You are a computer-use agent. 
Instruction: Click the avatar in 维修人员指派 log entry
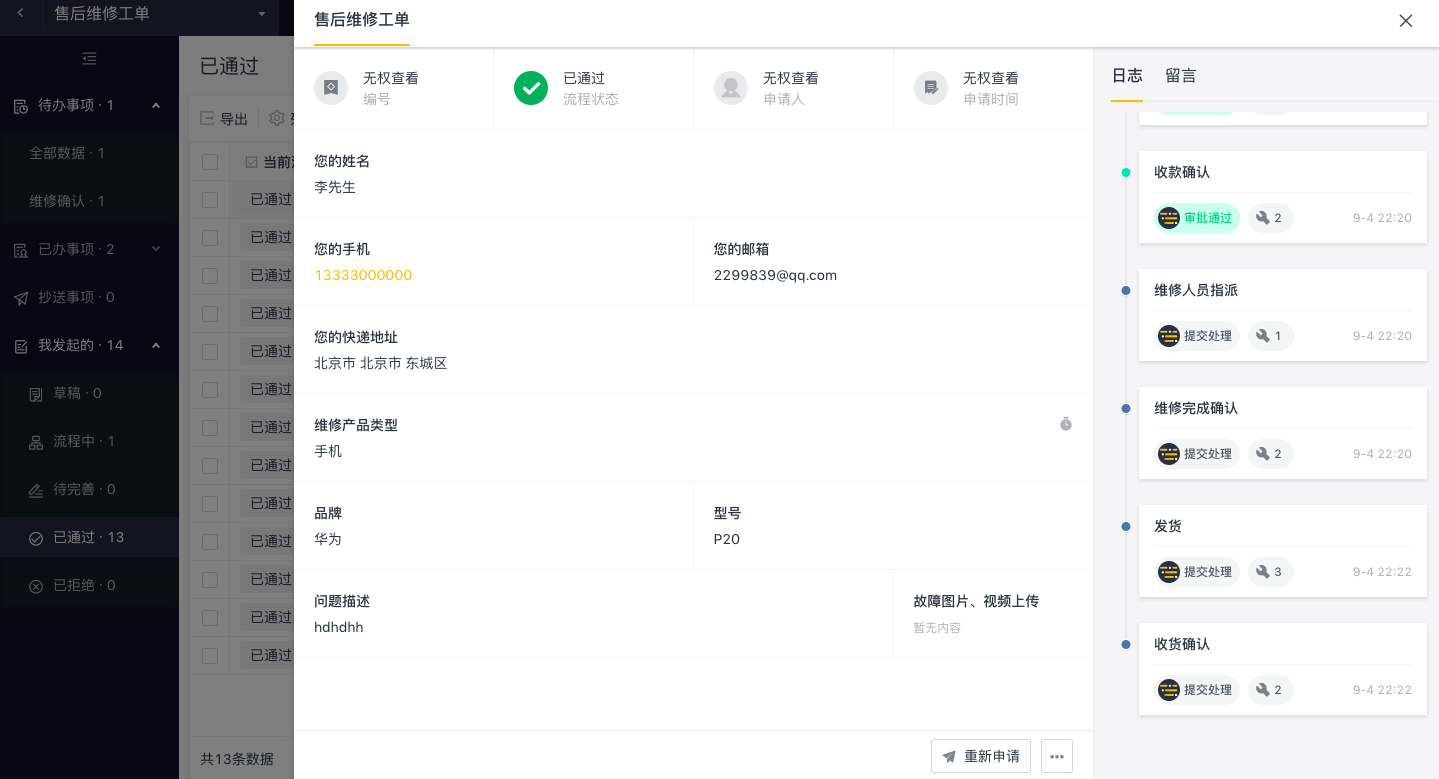(x=1169, y=336)
